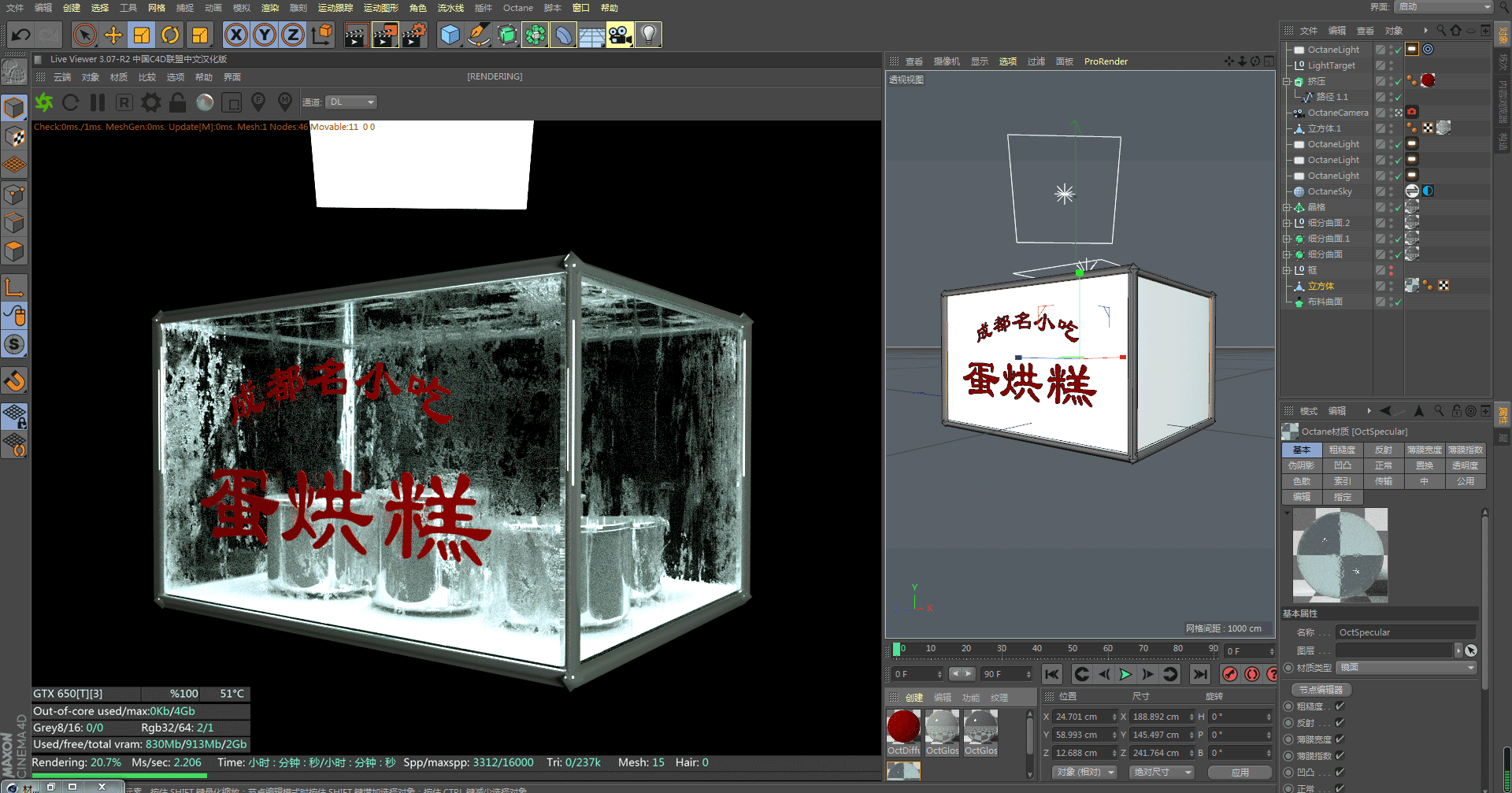The width and height of the screenshot is (1512, 793).
Task: Select the focus picker pin in Live Viewer
Action: (x=258, y=103)
